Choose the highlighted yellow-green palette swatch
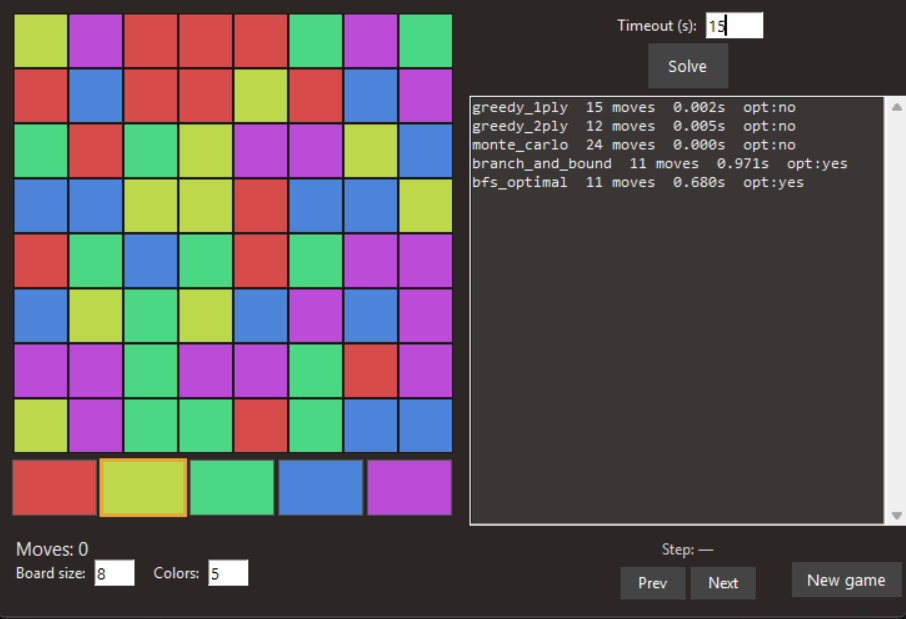This screenshot has height=619, width=906. pos(143,488)
